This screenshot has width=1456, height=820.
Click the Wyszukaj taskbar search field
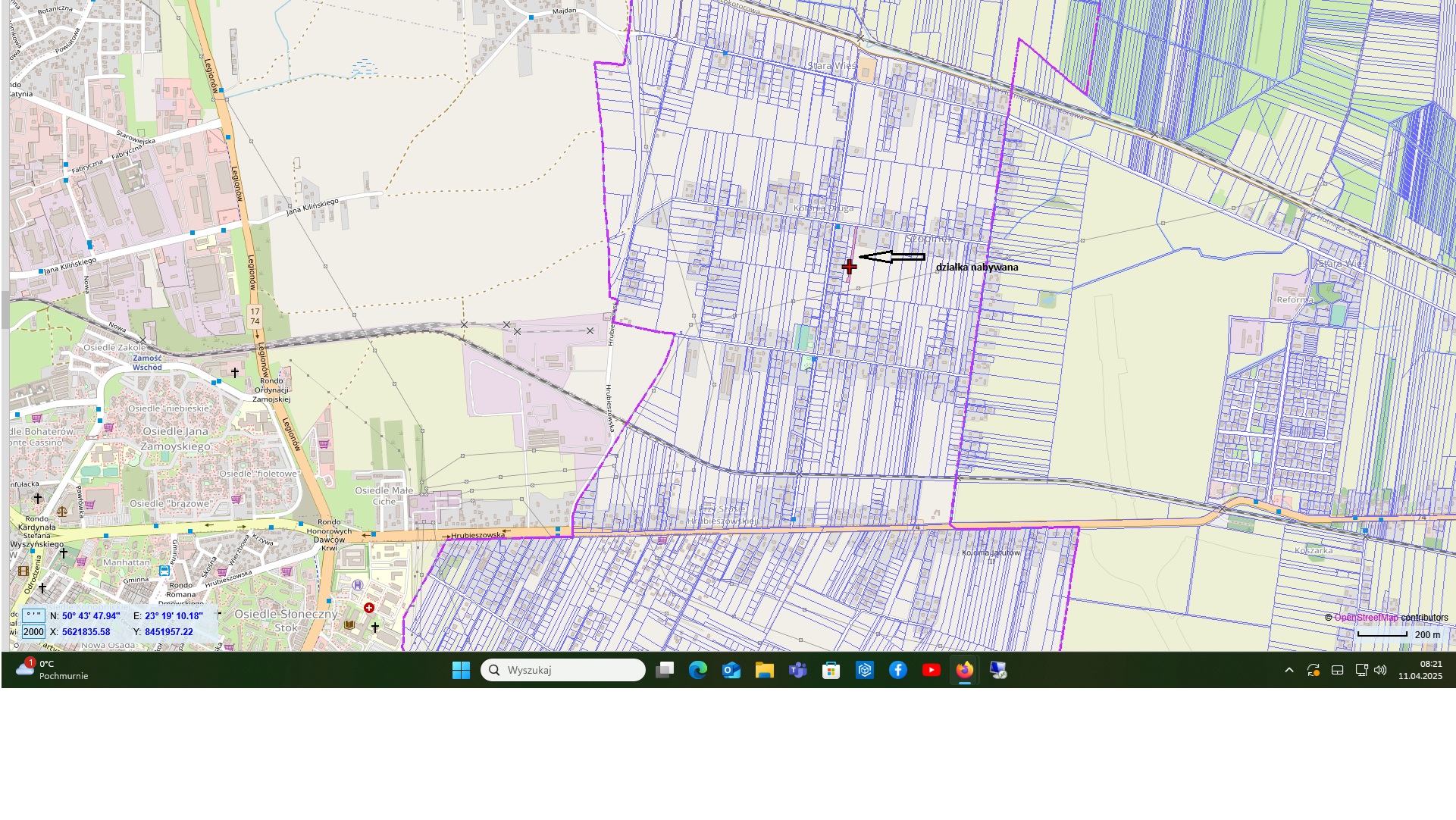pos(563,670)
